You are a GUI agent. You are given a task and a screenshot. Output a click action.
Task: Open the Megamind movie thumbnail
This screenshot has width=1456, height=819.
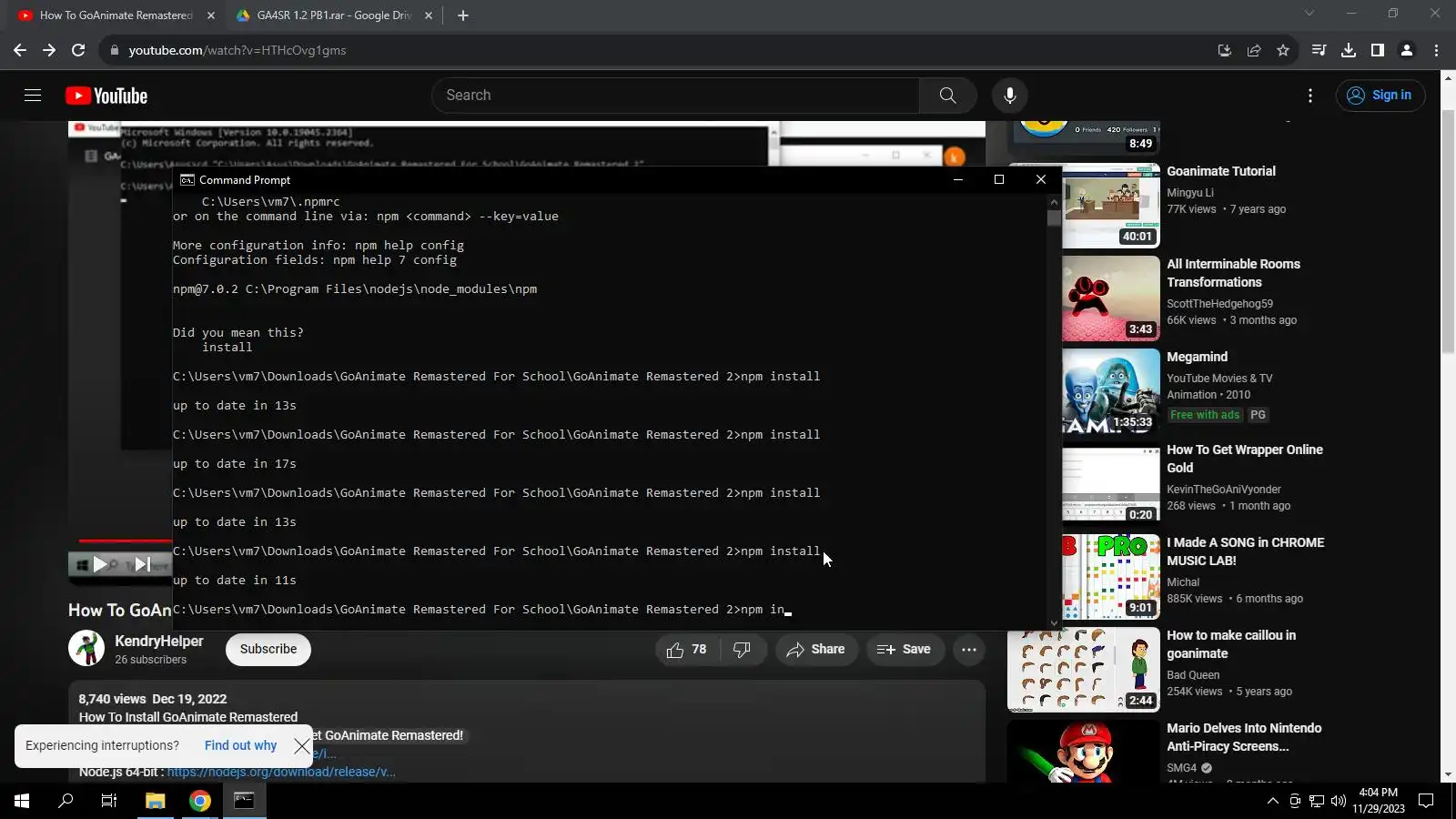(x=1110, y=391)
